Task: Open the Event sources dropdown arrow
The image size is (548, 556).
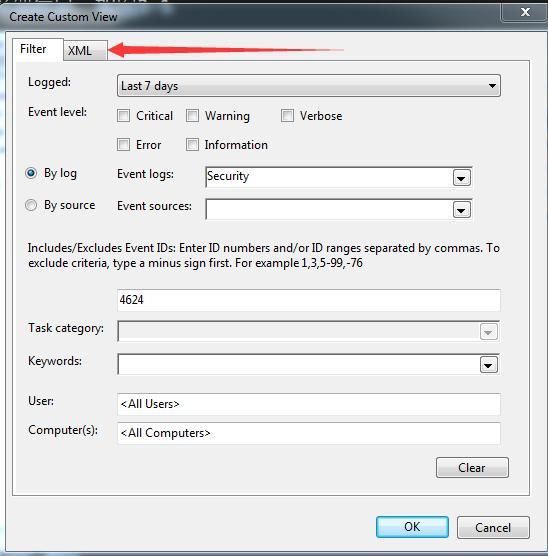Action: [x=461, y=210]
